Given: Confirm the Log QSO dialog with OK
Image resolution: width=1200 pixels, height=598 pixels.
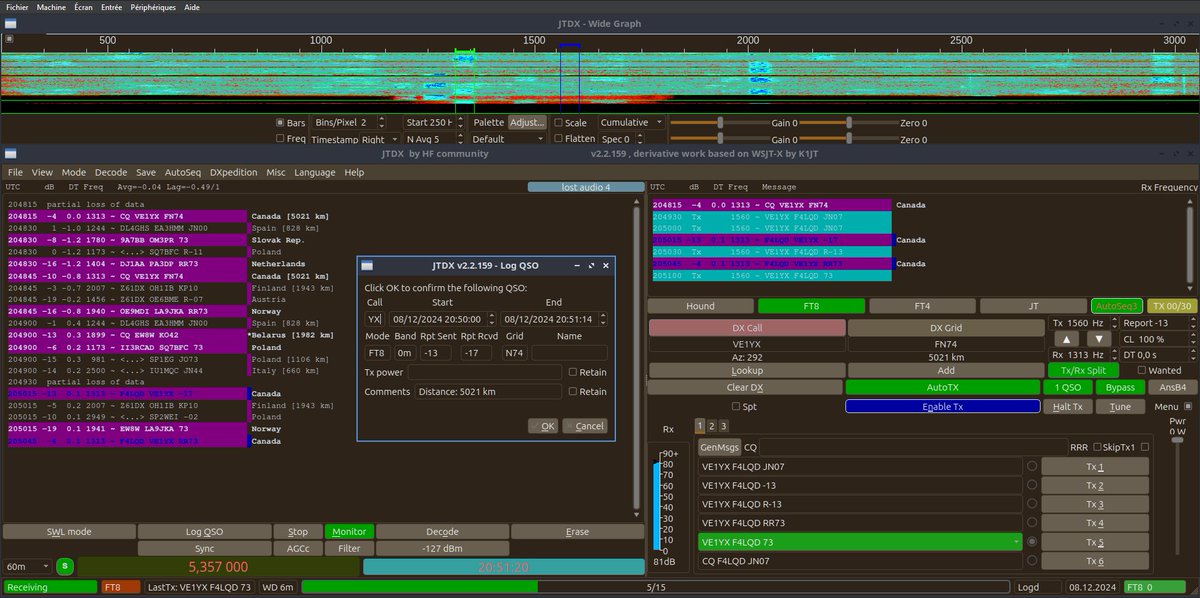Looking at the screenshot, I should click(x=542, y=426).
